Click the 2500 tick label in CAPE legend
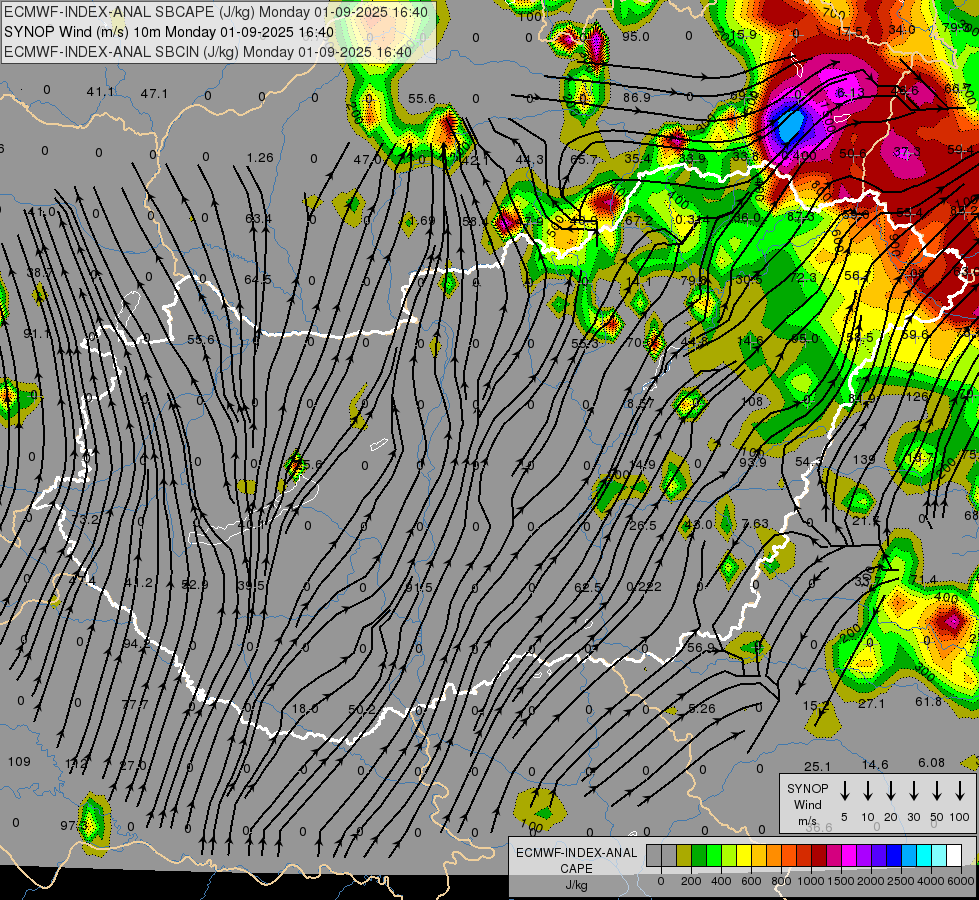979x900 pixels. pos(901,881)
